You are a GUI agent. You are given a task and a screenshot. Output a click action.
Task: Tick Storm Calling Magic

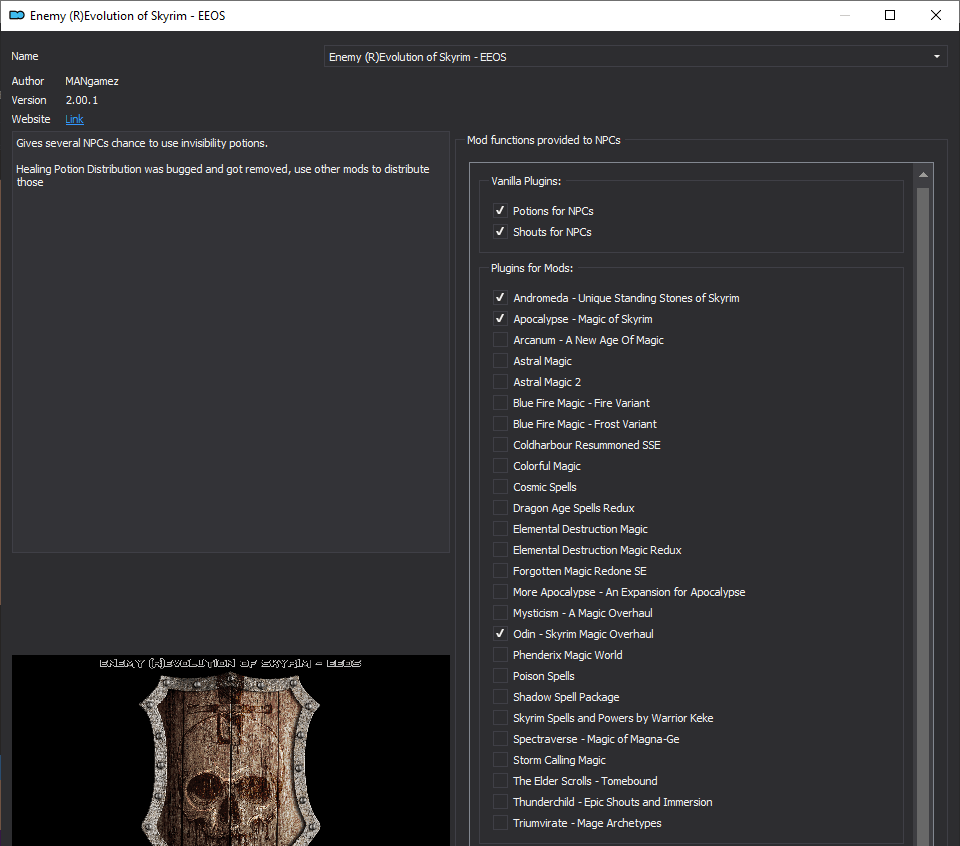pyautogui.click(x=500, y=760)
